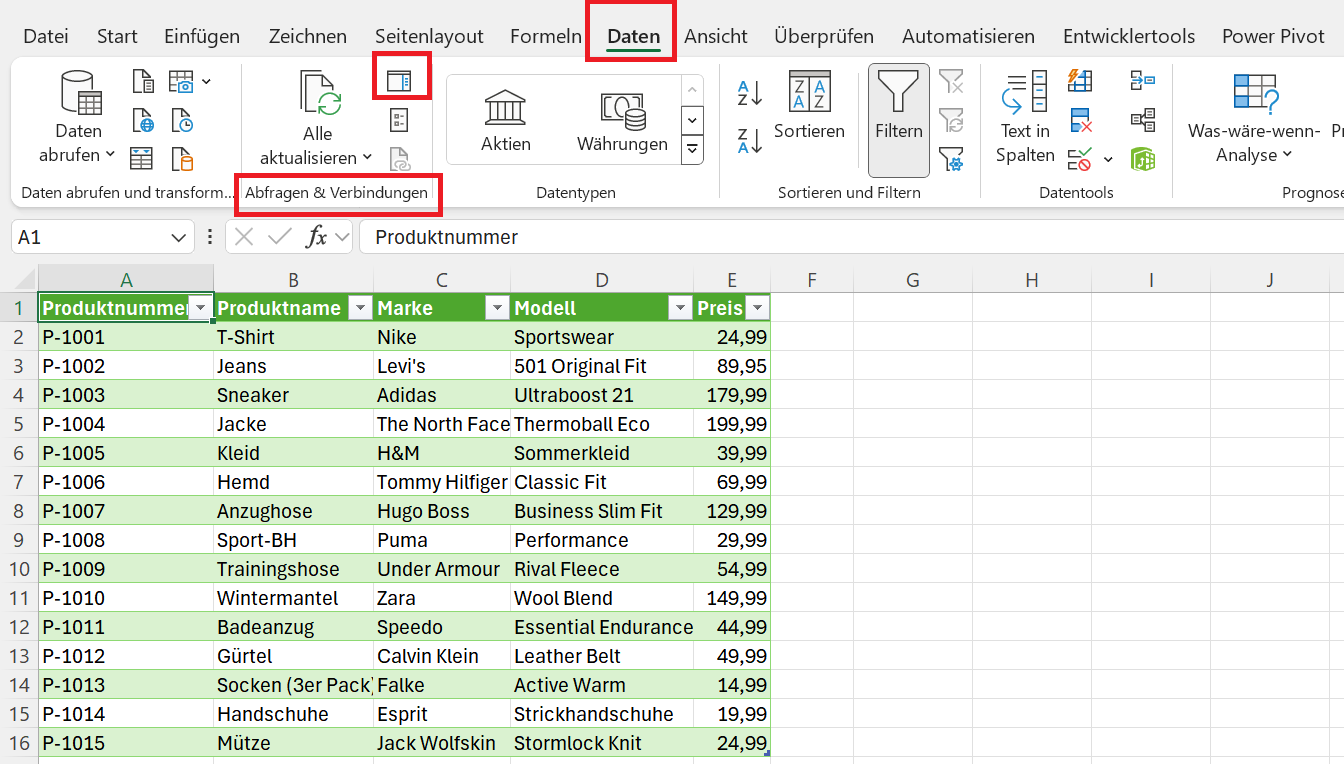Click the Remove Duplicates icon
Viewport: 1344px width, 764px height.
coord(1080,121)
